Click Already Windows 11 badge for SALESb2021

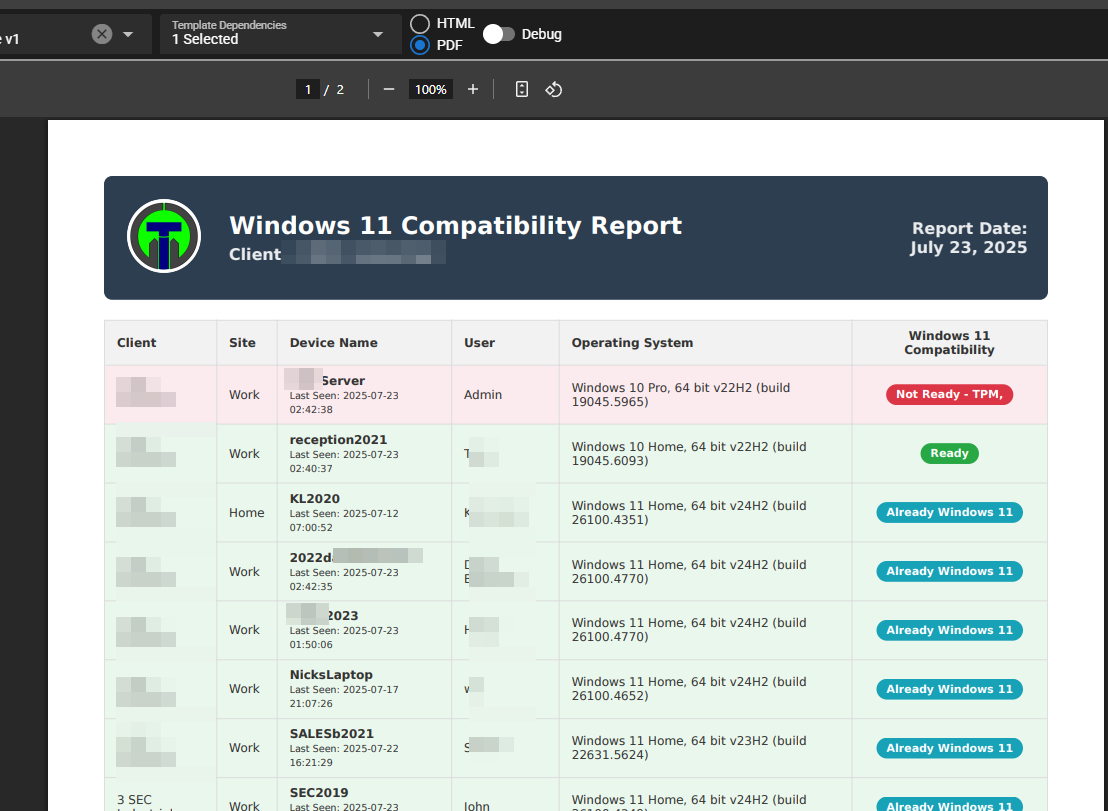[x=949, y=748]
